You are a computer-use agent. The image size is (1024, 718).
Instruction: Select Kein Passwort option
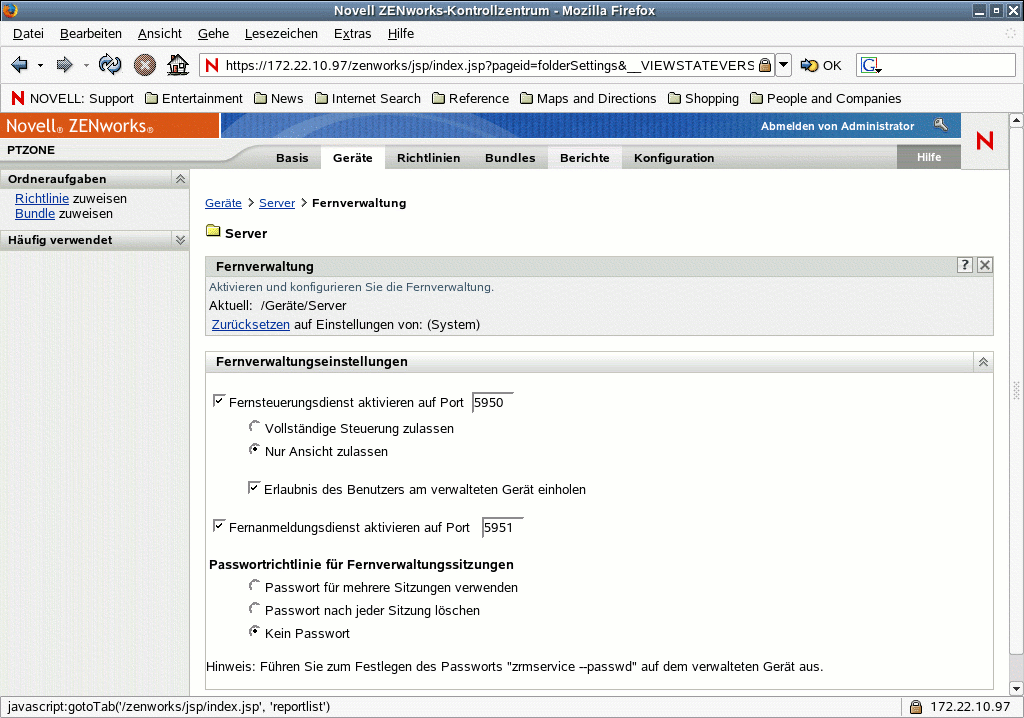[255, 632]
